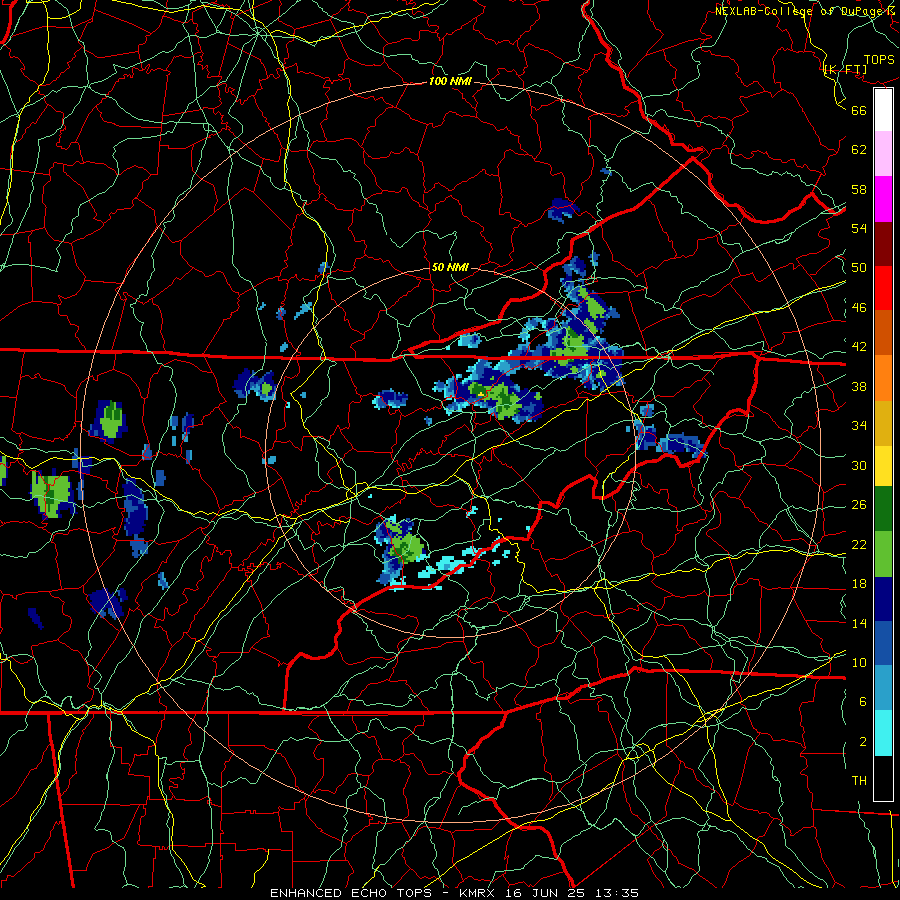Click the legend value "10"
The image size is (900, 900).
[859, 662]
